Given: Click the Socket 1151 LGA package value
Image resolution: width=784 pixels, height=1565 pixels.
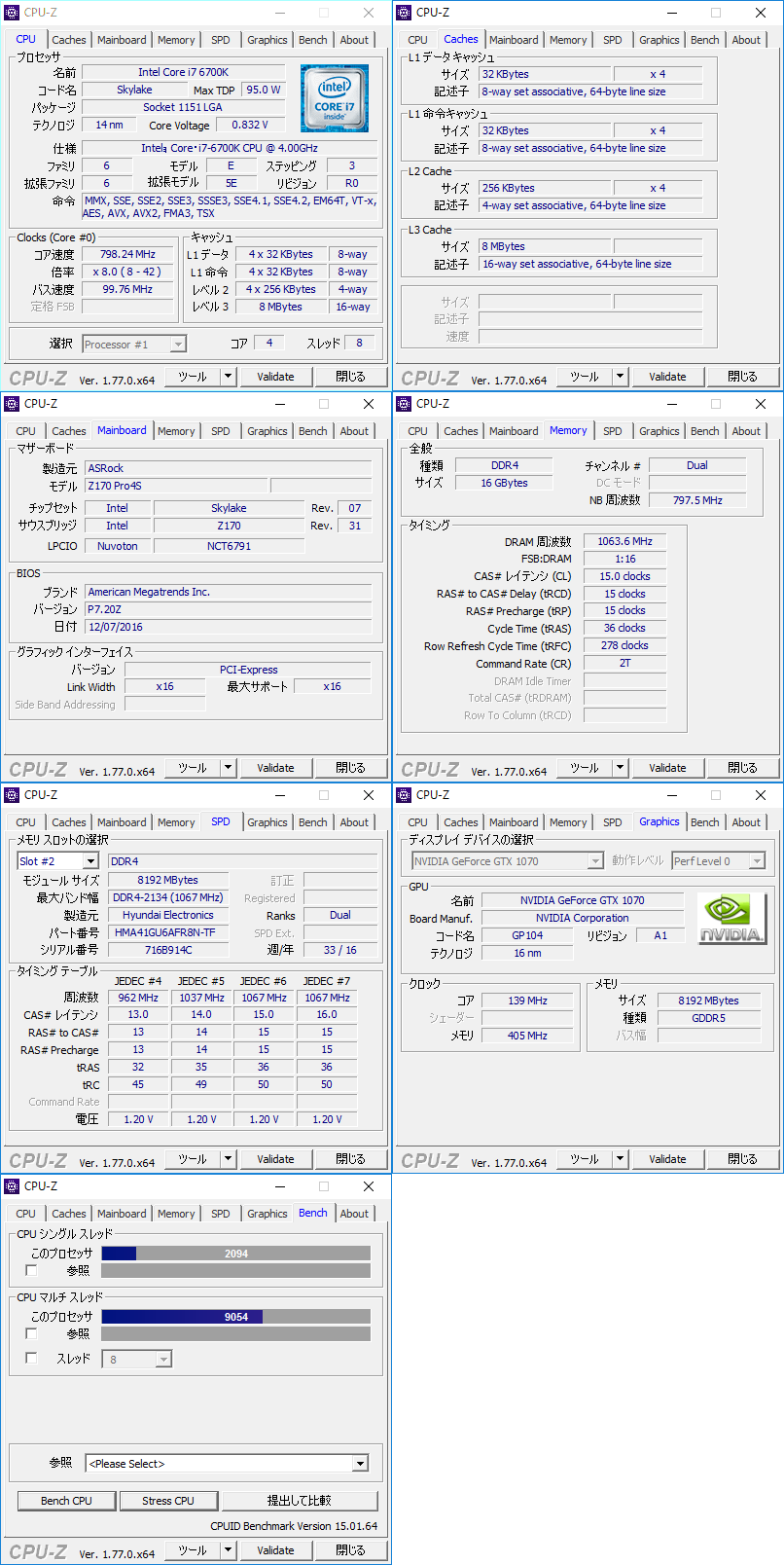Looking at the screenshot, I should coord(184,107).
